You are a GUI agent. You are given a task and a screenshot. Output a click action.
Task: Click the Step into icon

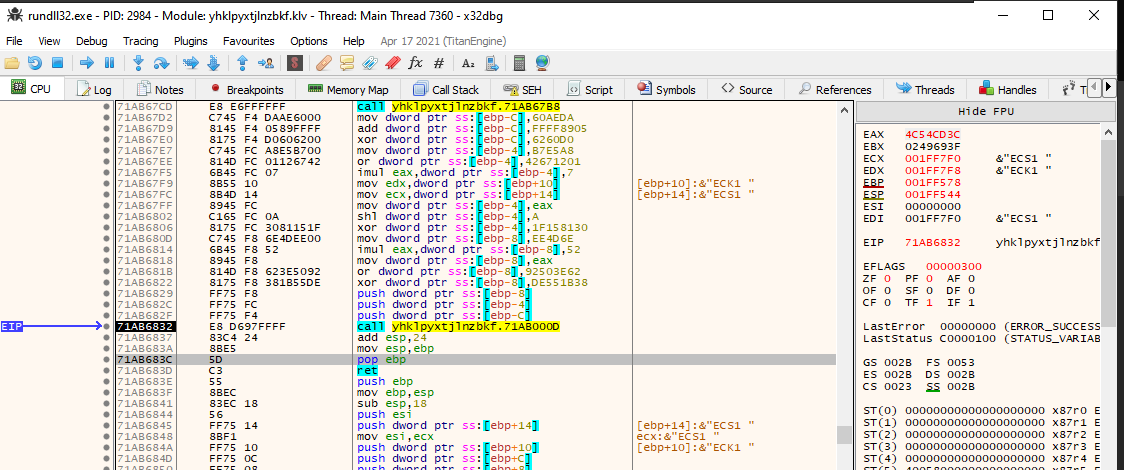click(x=139, y=63)
